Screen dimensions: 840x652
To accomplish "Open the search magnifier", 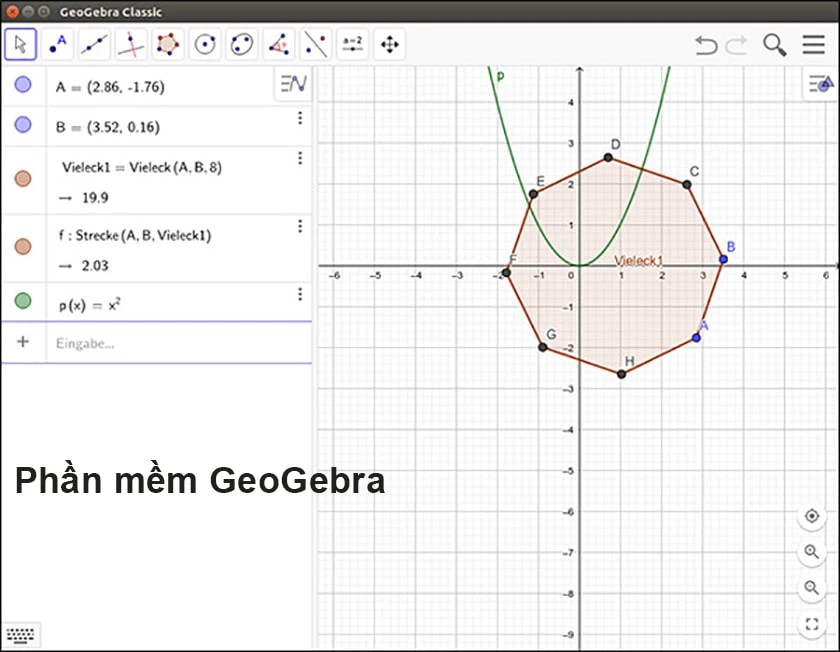I will tap(775, 45).
